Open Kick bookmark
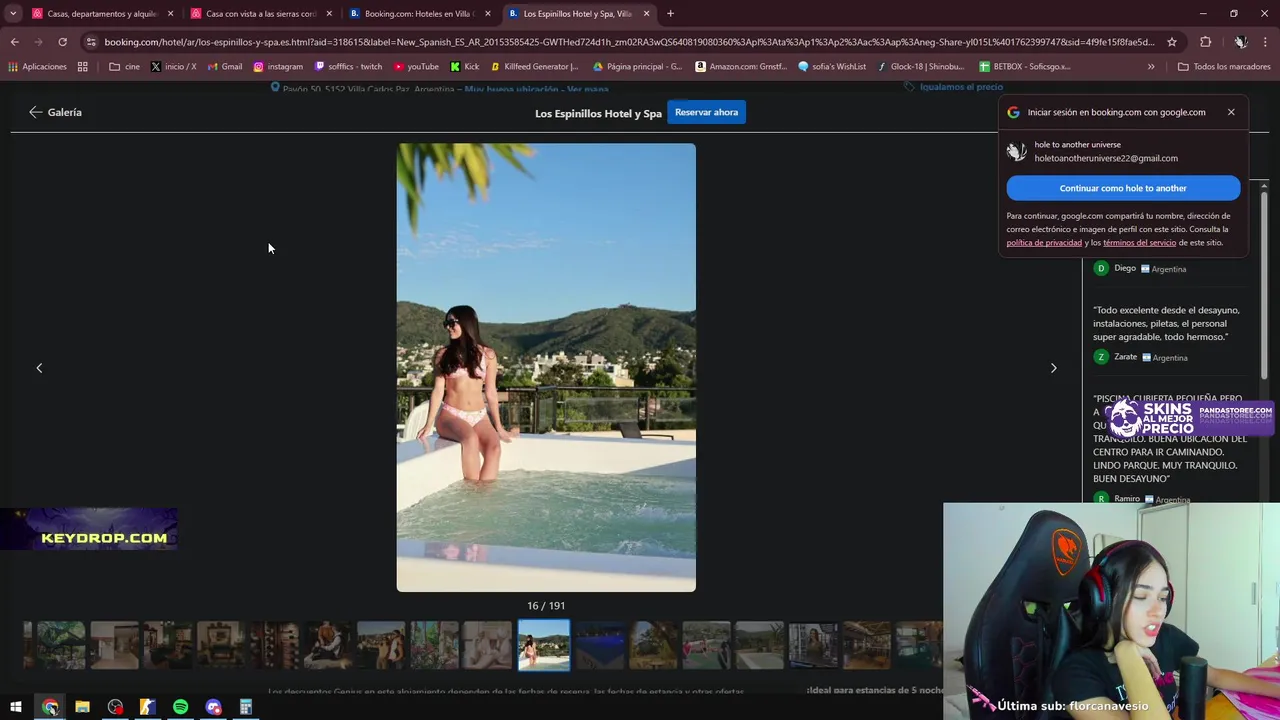1280x720 pixels. (465, 67)
